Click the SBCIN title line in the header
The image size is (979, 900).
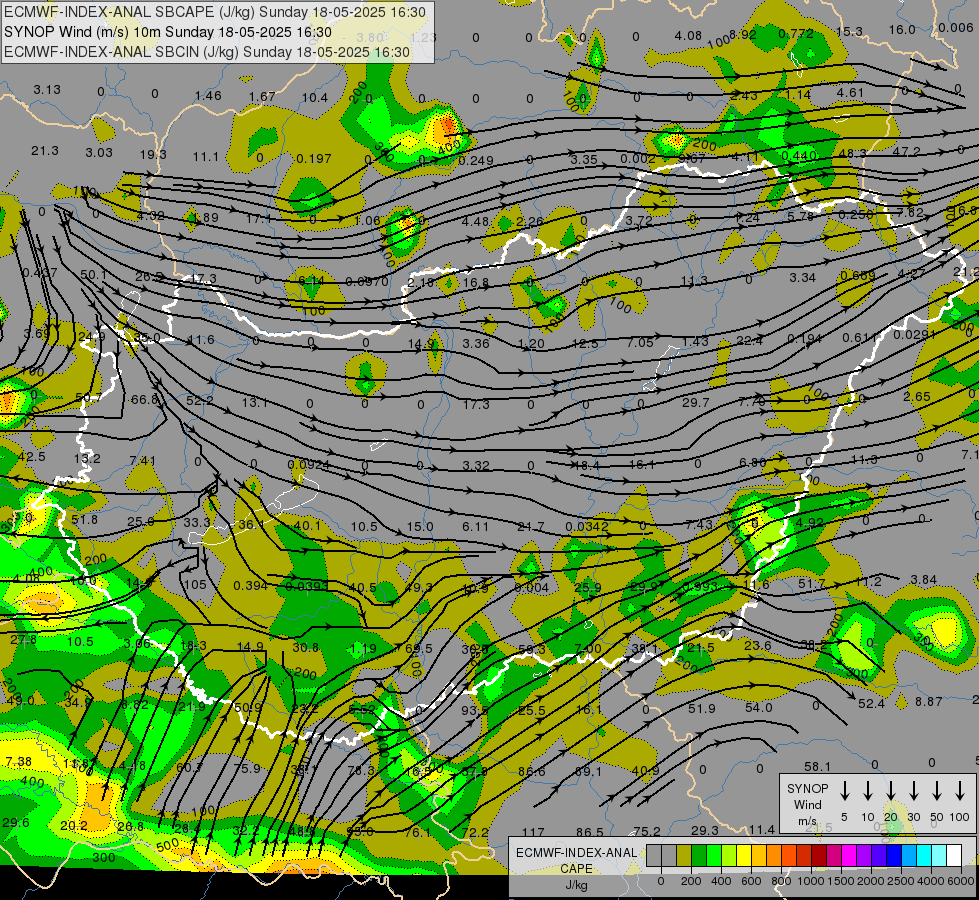pyautogui.click(x=207, y=52)
